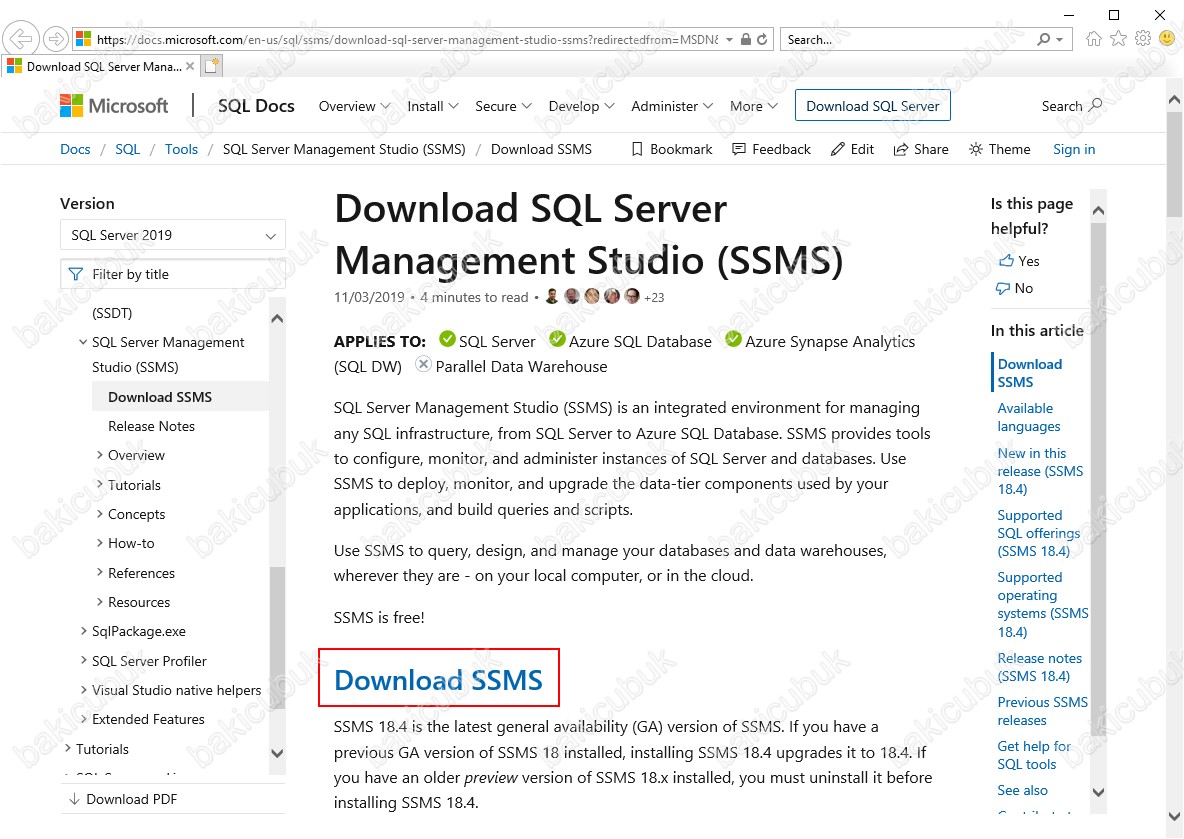Open browser Favorites star icon

click(1118, 39)
